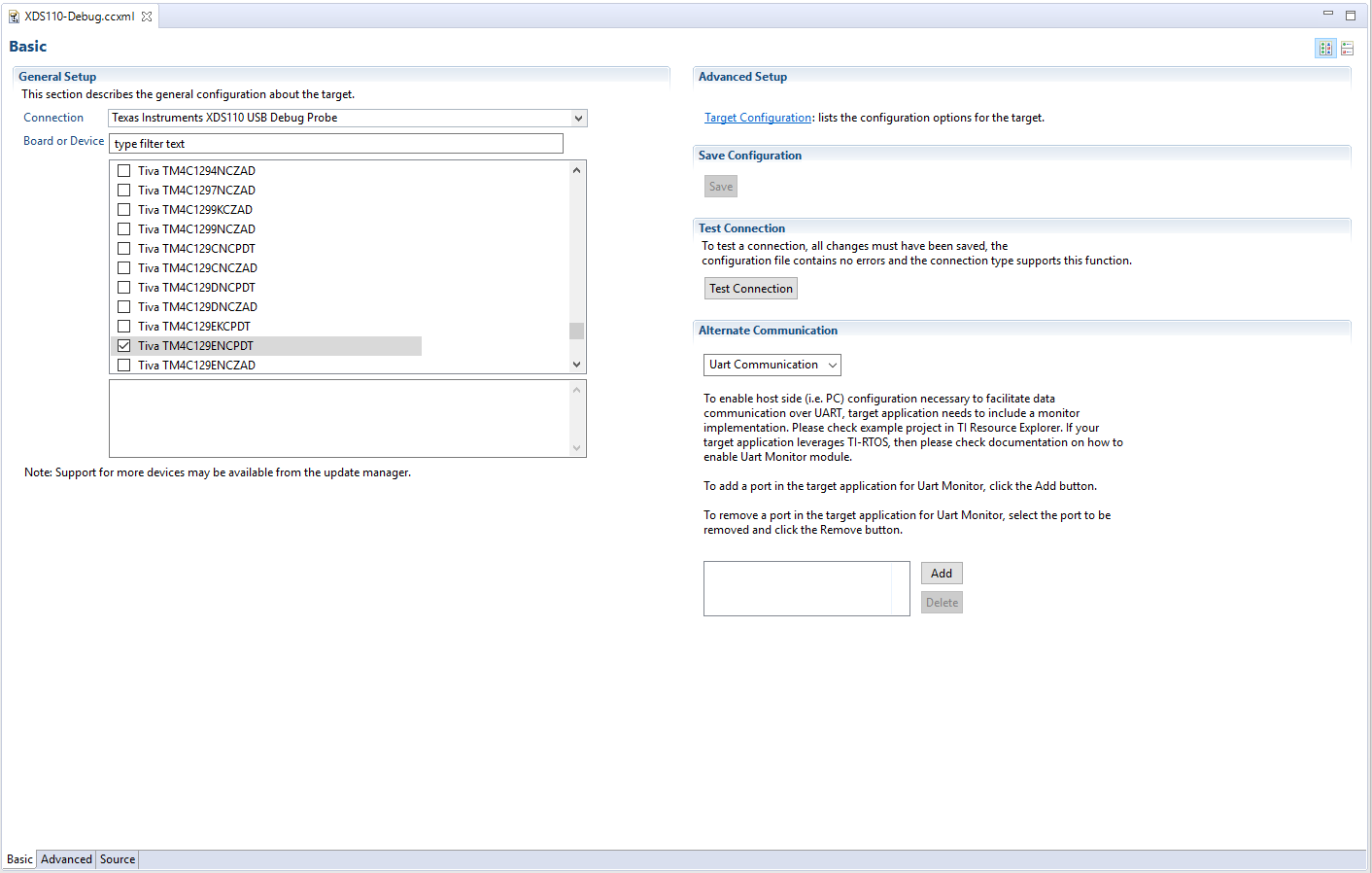Viewport: 1372px width, 873px height.
Task: Click the UART port list box
Action: tap(806, 588)
